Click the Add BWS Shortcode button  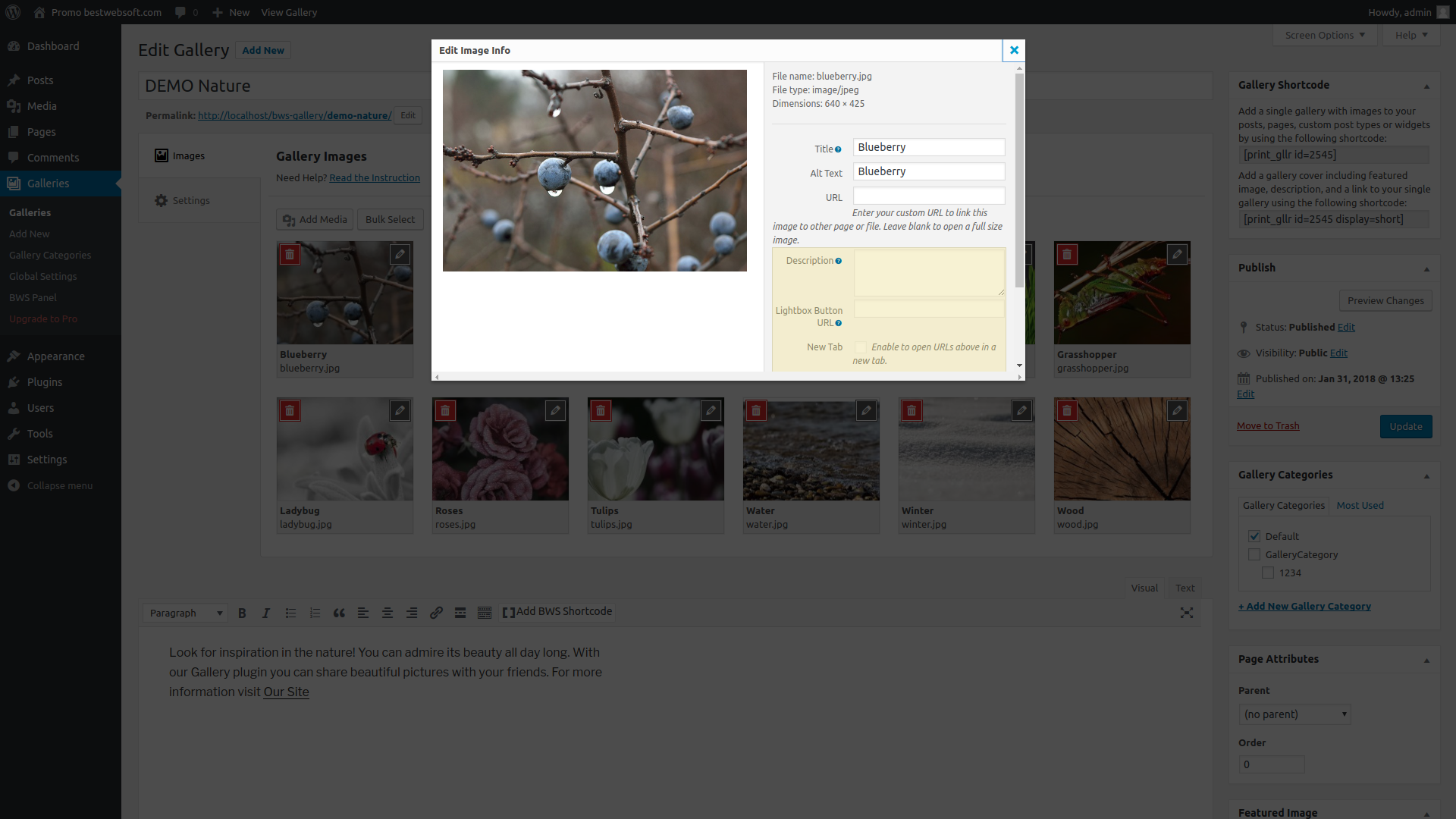(557, 611)
